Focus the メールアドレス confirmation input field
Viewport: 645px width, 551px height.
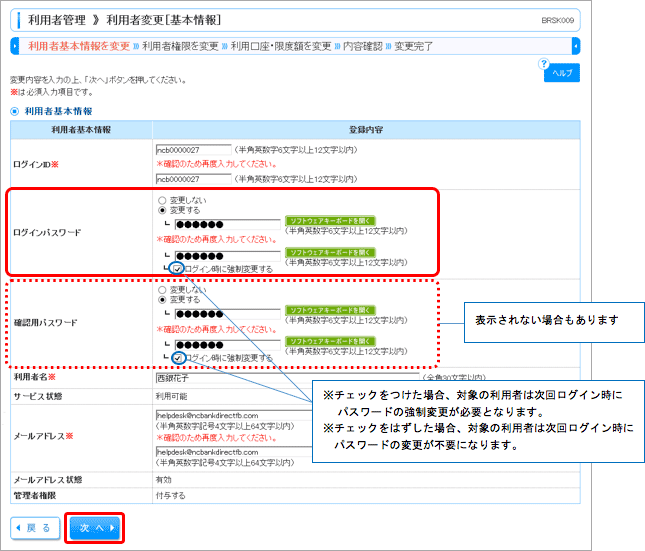pyautogui.click(x=234, y=452)
